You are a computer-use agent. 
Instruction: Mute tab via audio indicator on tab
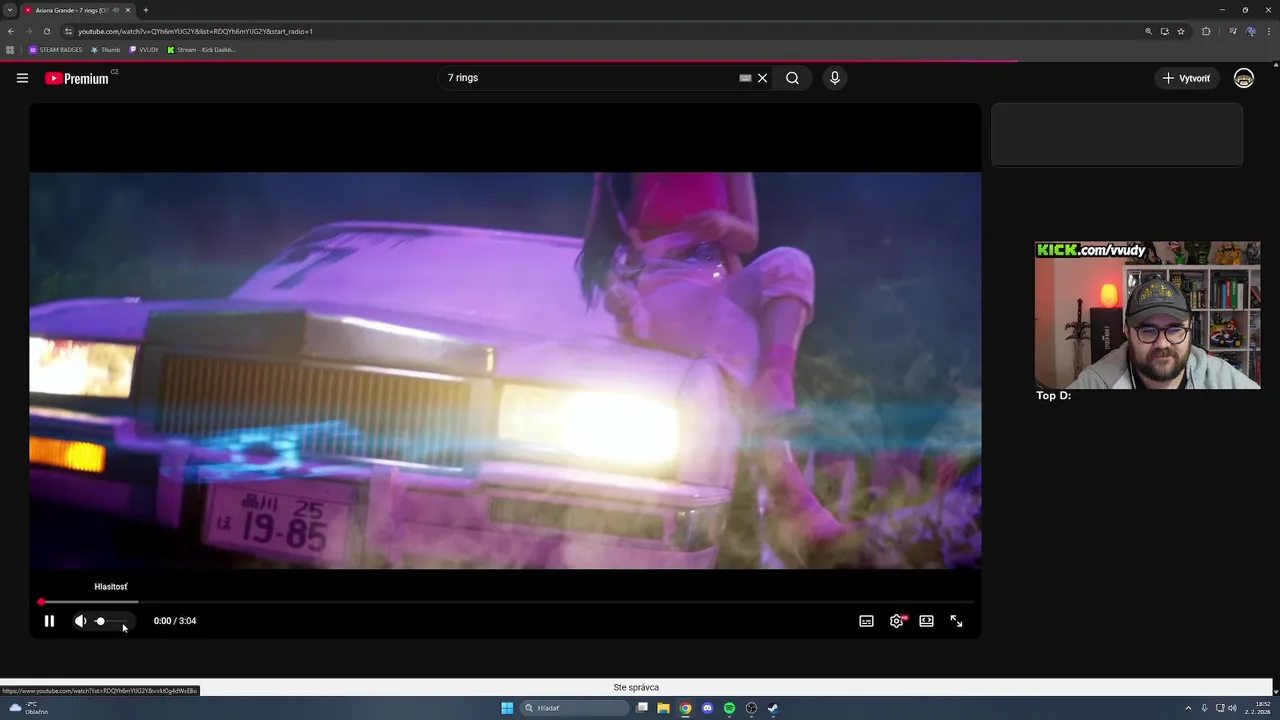pyautogui.click(x=116, y=10)
